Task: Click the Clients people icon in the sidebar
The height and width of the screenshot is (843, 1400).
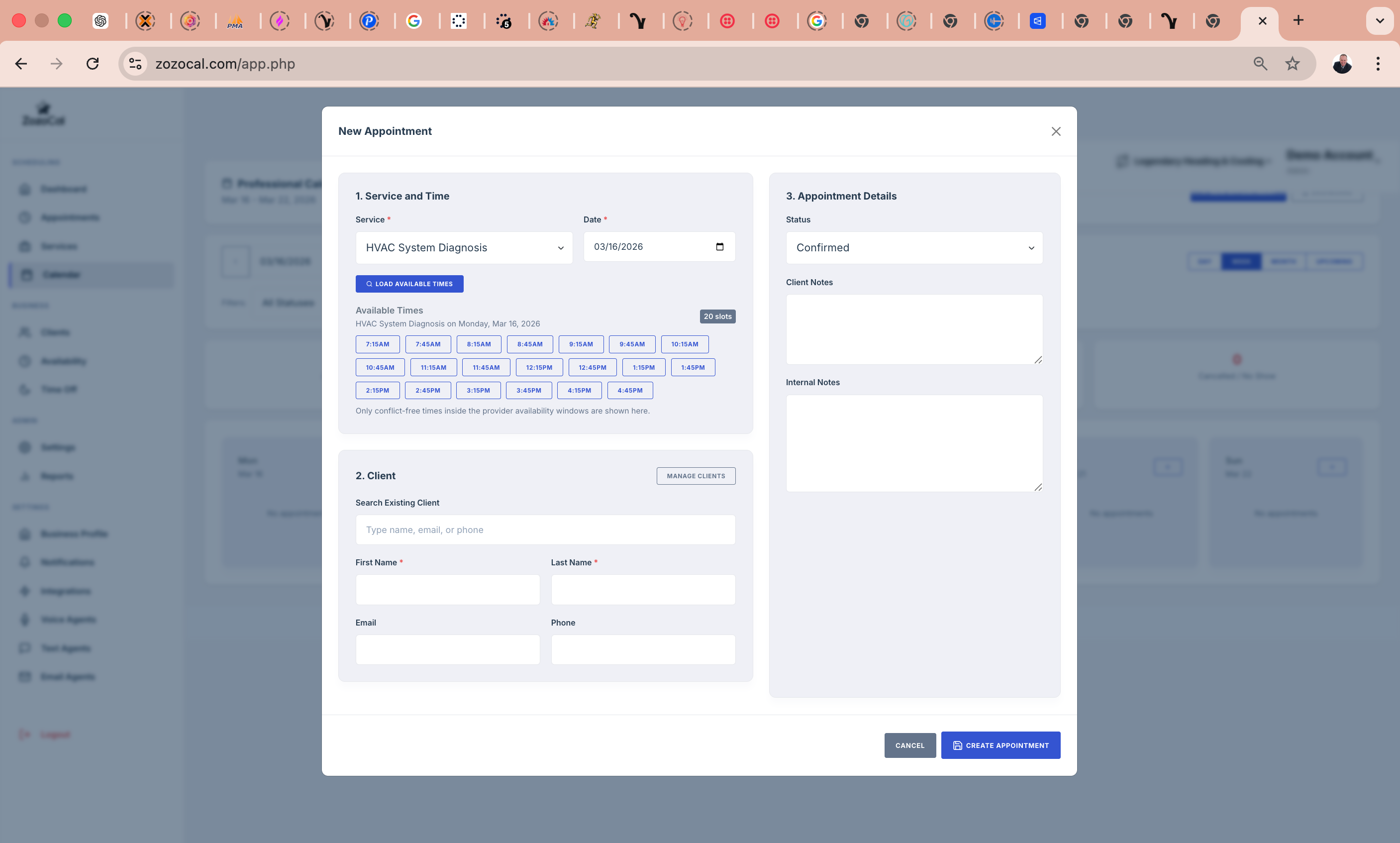Action: tap(25, 332)
